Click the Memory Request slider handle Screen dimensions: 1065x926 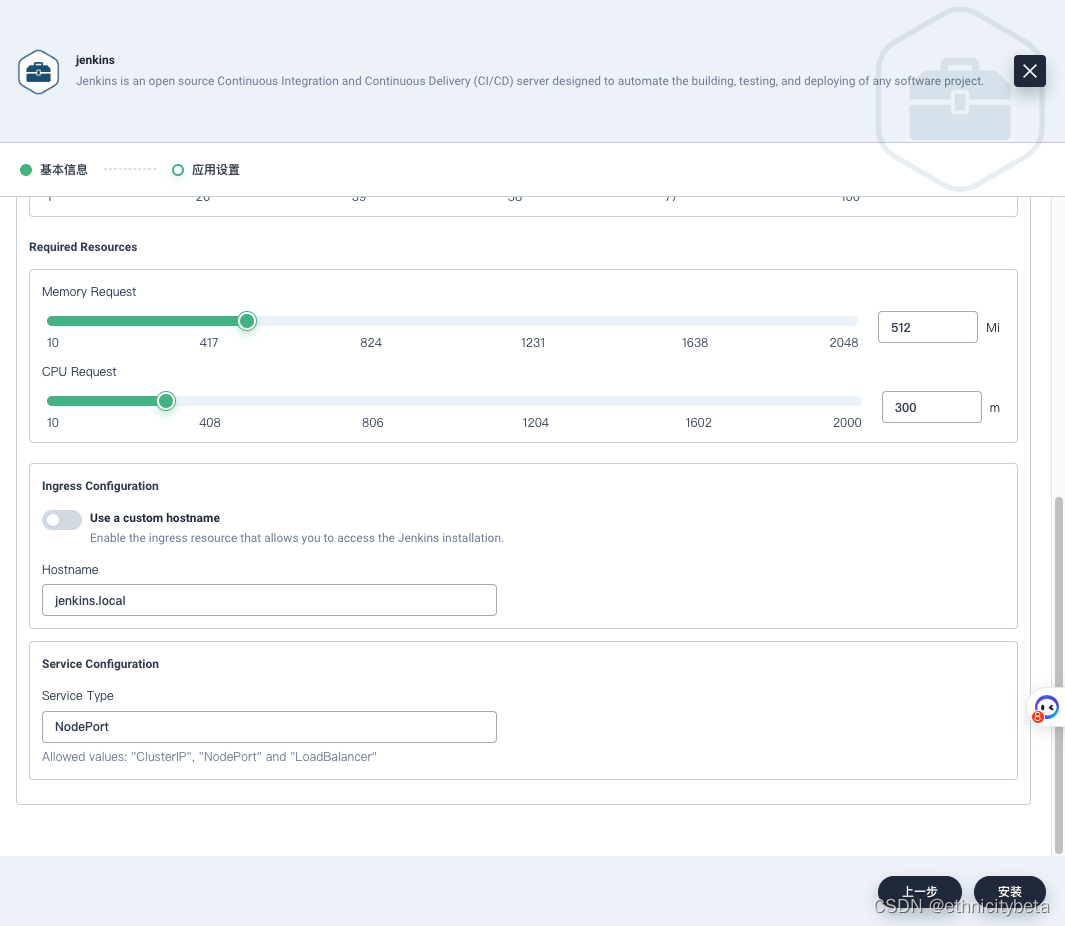click(x=247, y=321)
